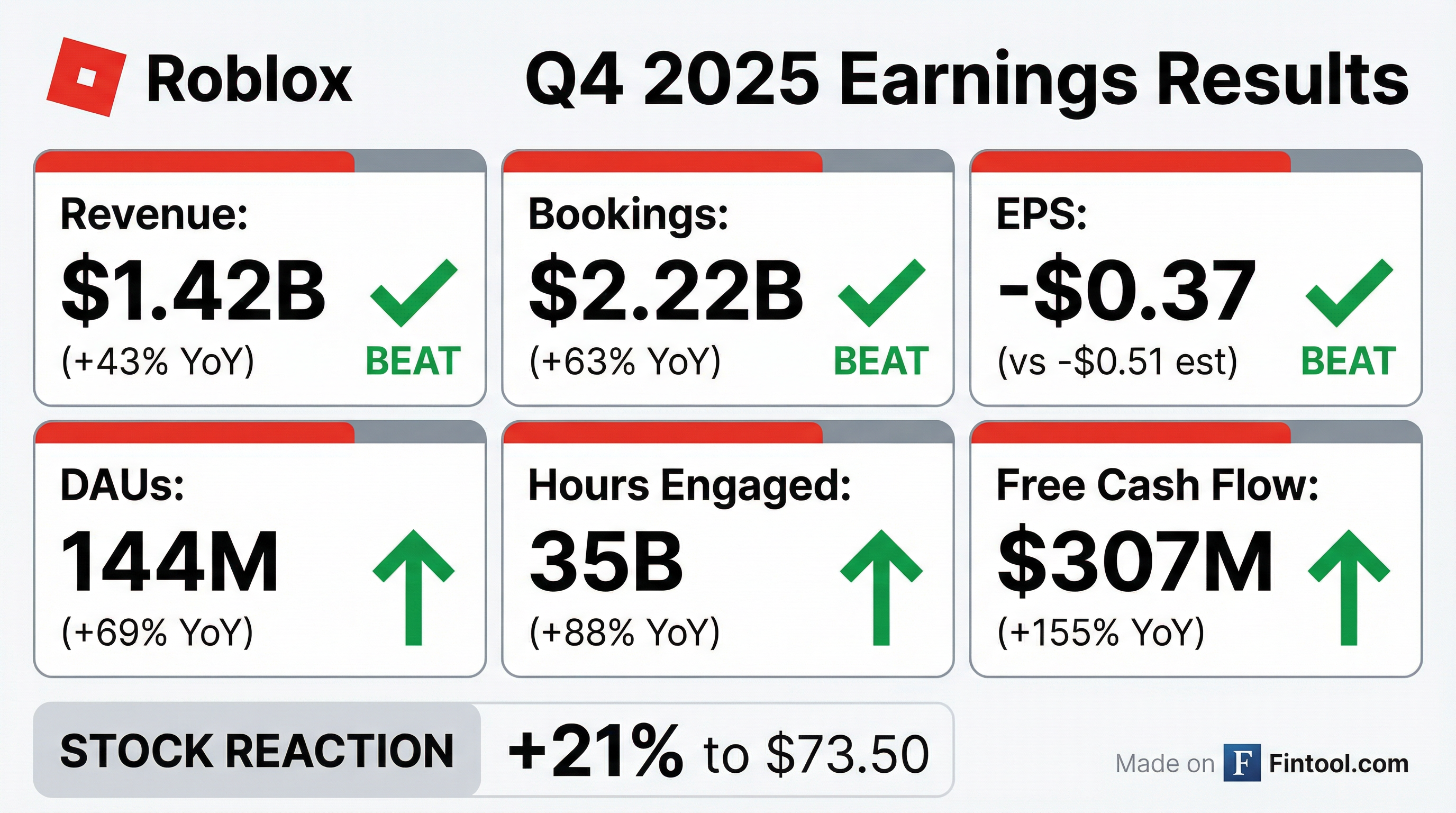
Task: Click the blue Fintool F logo
Action: (x=1242, y=763)
